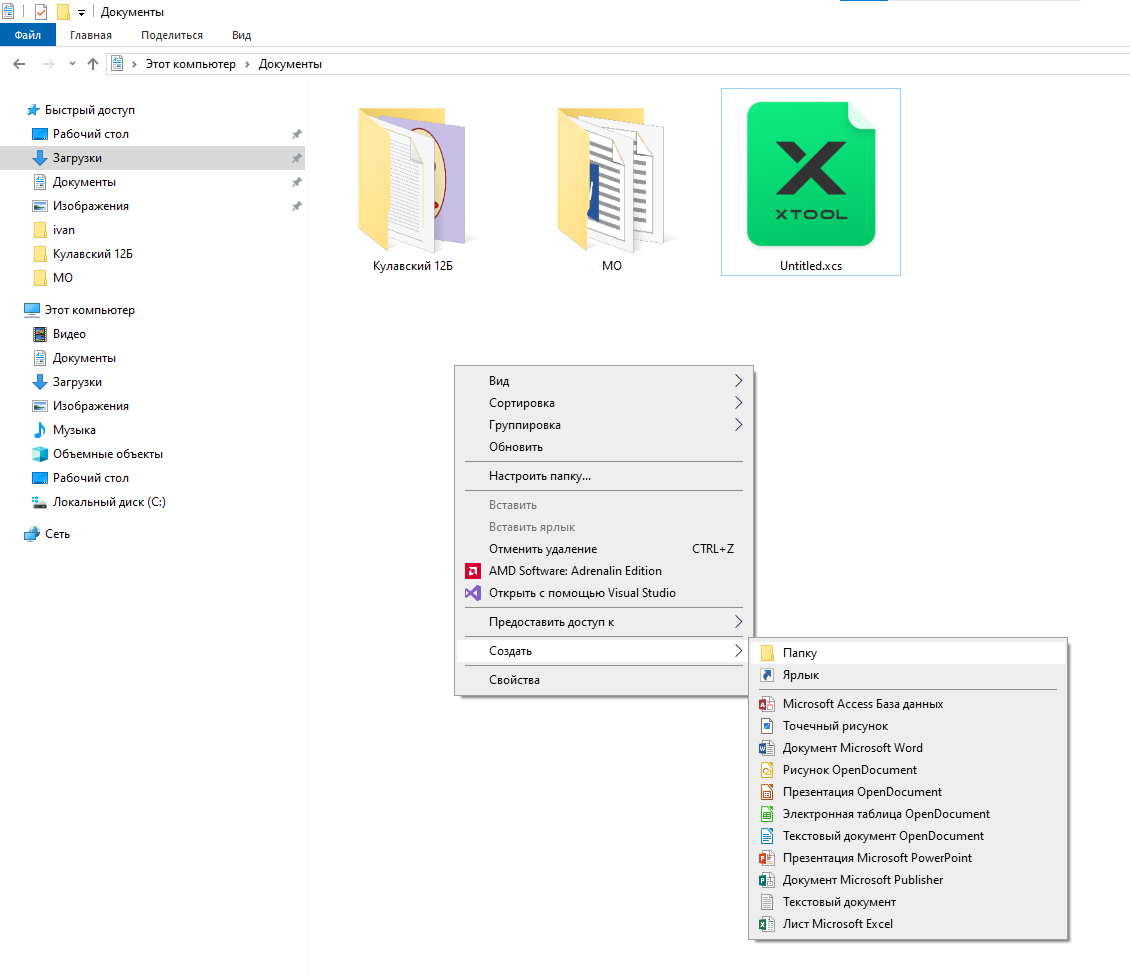Switch to the Вид ribbon tab
Screen dimensions: 1130x975
point(241,35)
